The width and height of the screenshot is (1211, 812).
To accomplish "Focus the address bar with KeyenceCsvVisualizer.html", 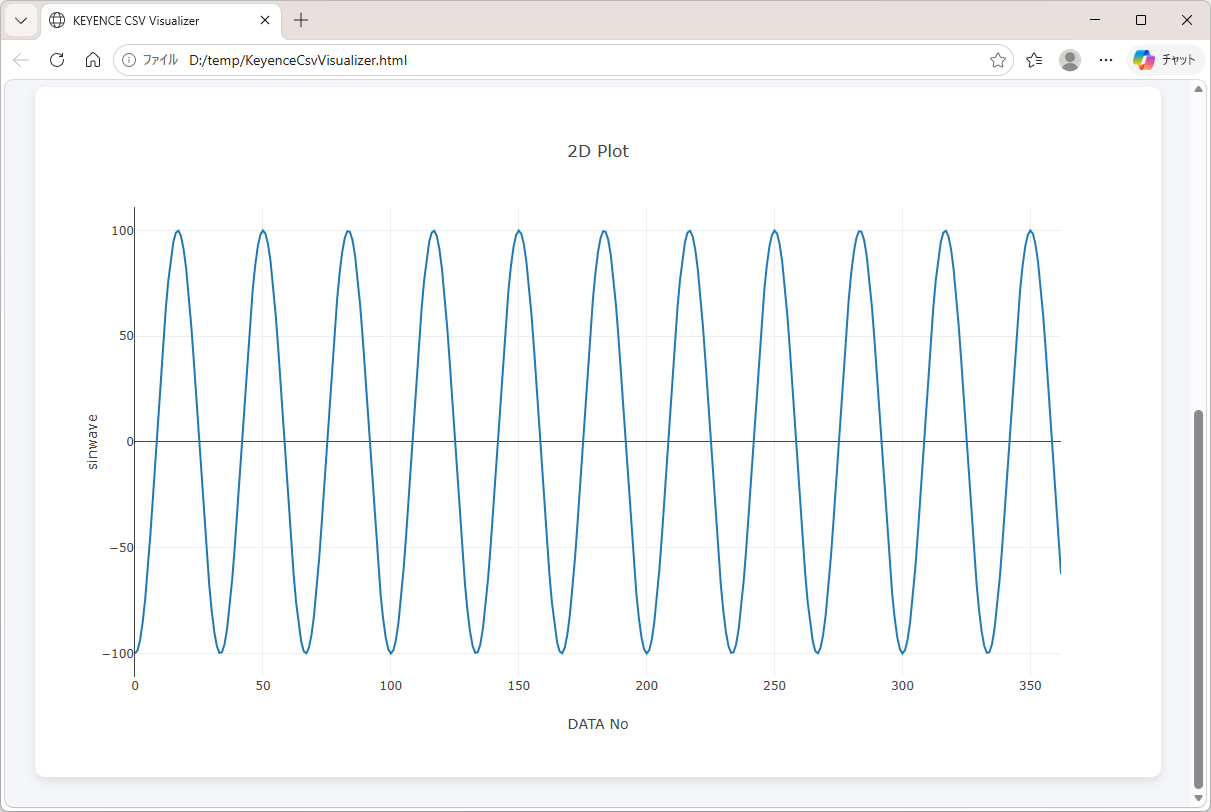I will pyautogui.click(x=563, y=60).
